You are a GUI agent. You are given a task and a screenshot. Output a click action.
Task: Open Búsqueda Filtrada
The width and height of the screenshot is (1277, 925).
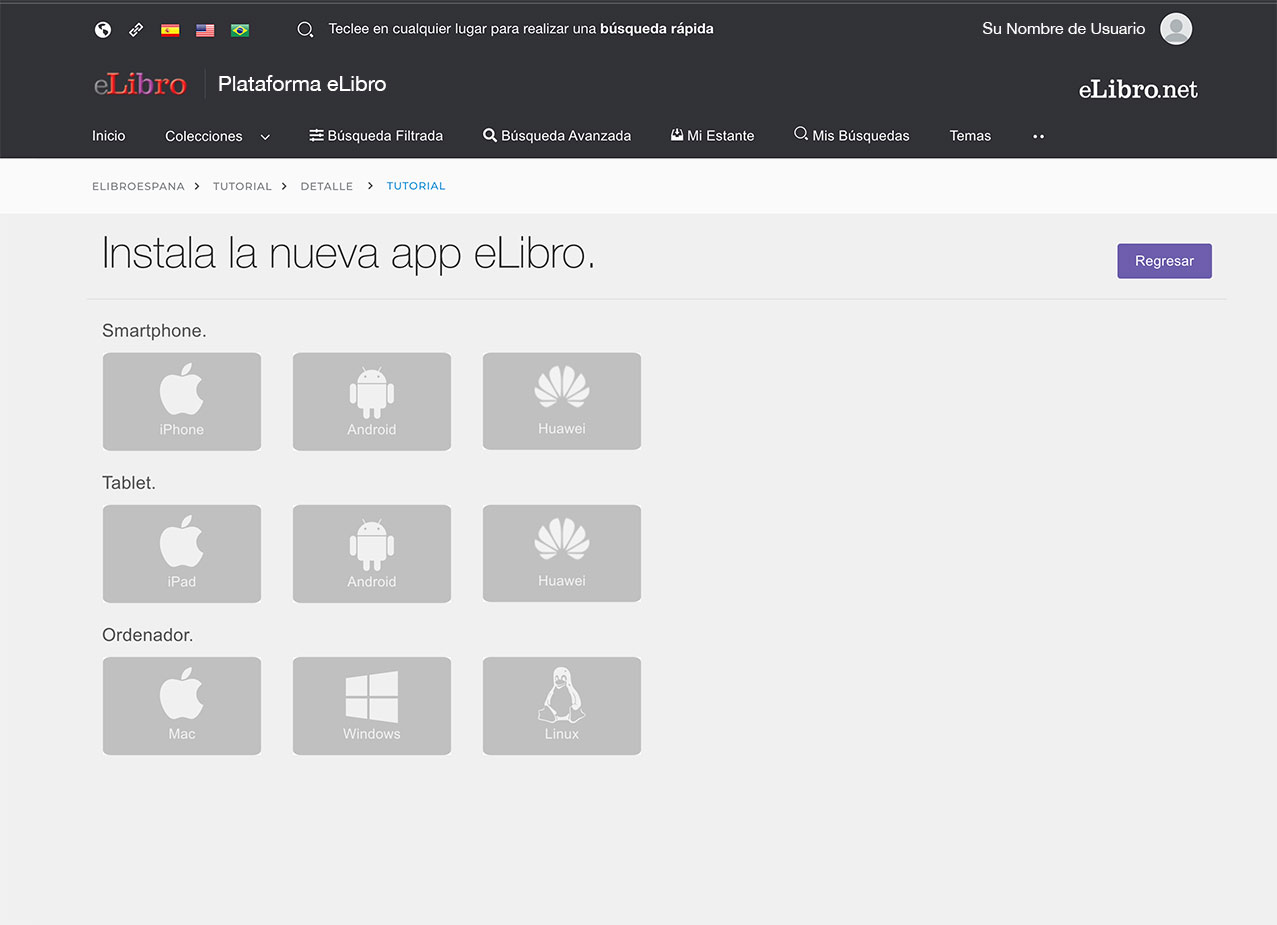coord(376,136)
